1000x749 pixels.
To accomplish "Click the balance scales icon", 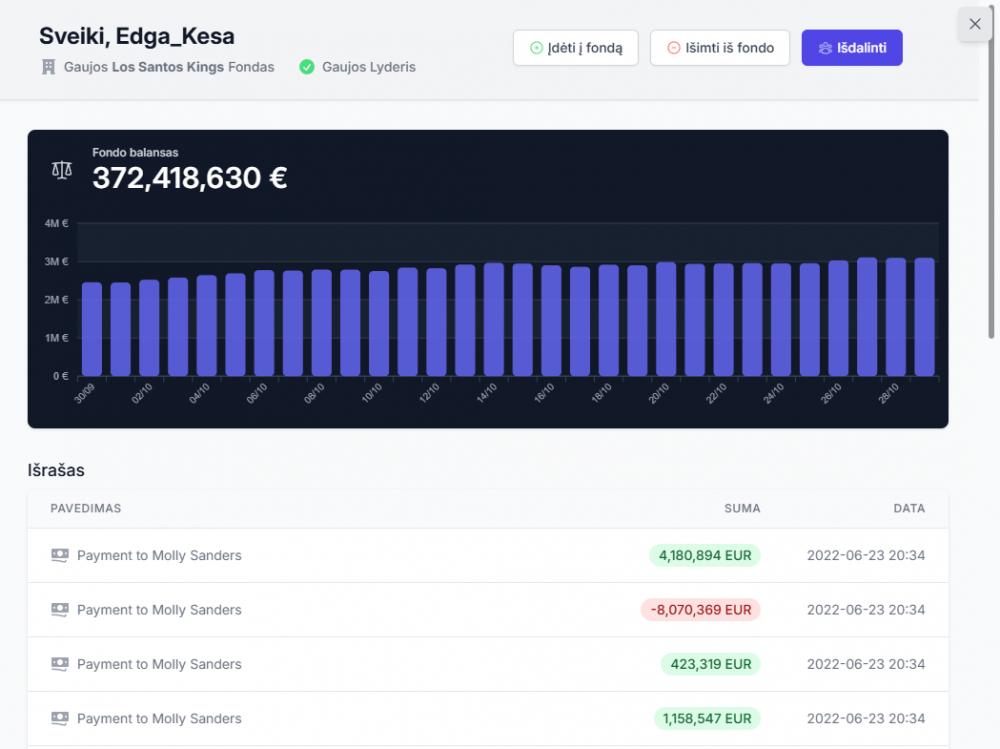I will pyautogui.click(x=62, y=170).
